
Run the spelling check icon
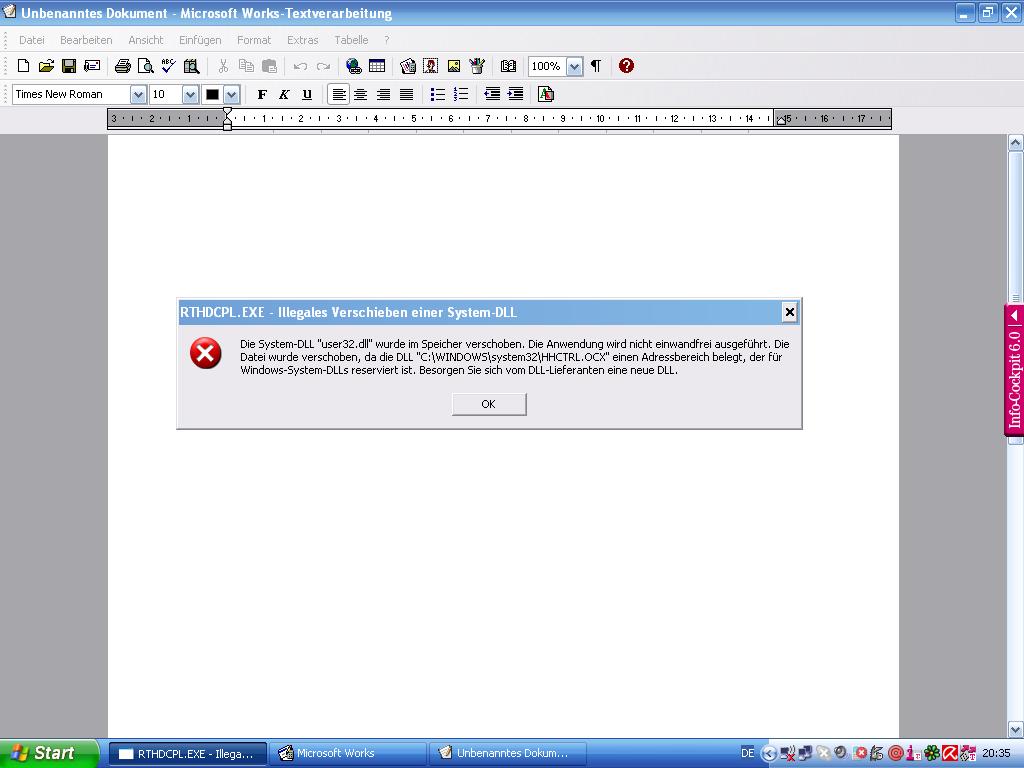pos(168,66)
